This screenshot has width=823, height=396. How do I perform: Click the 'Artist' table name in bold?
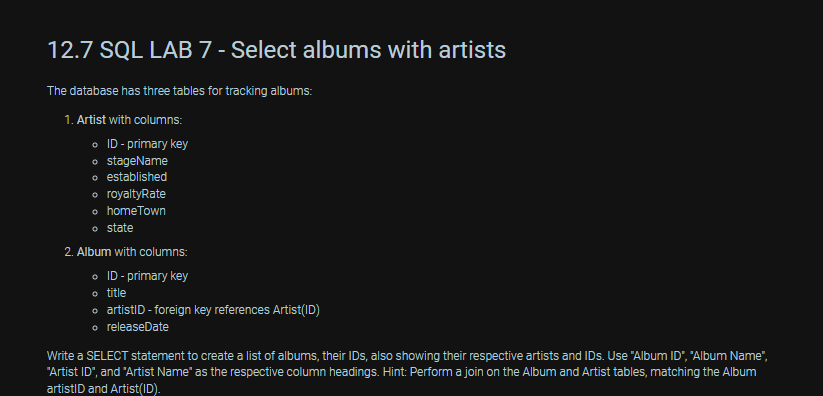(91, 120)
